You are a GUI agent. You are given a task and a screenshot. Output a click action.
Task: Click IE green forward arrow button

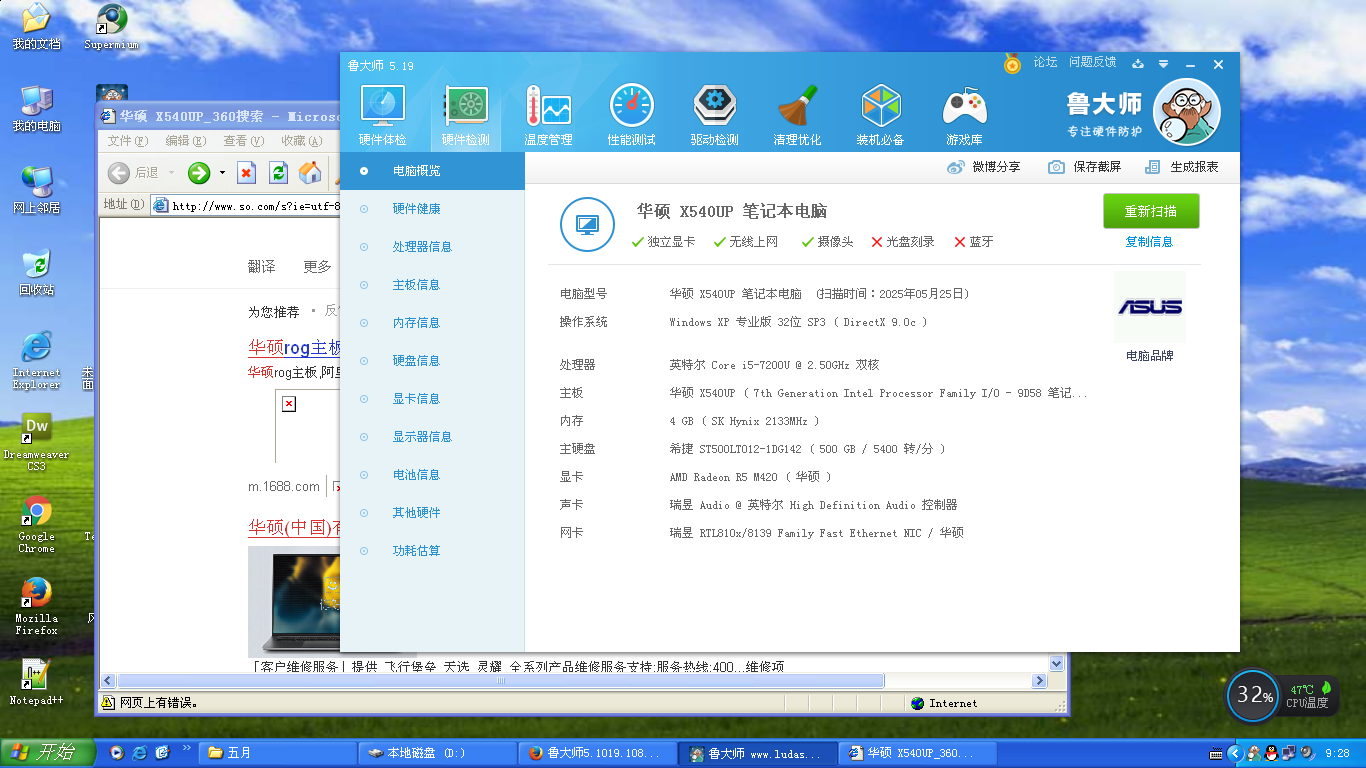[x=199, y=173]
